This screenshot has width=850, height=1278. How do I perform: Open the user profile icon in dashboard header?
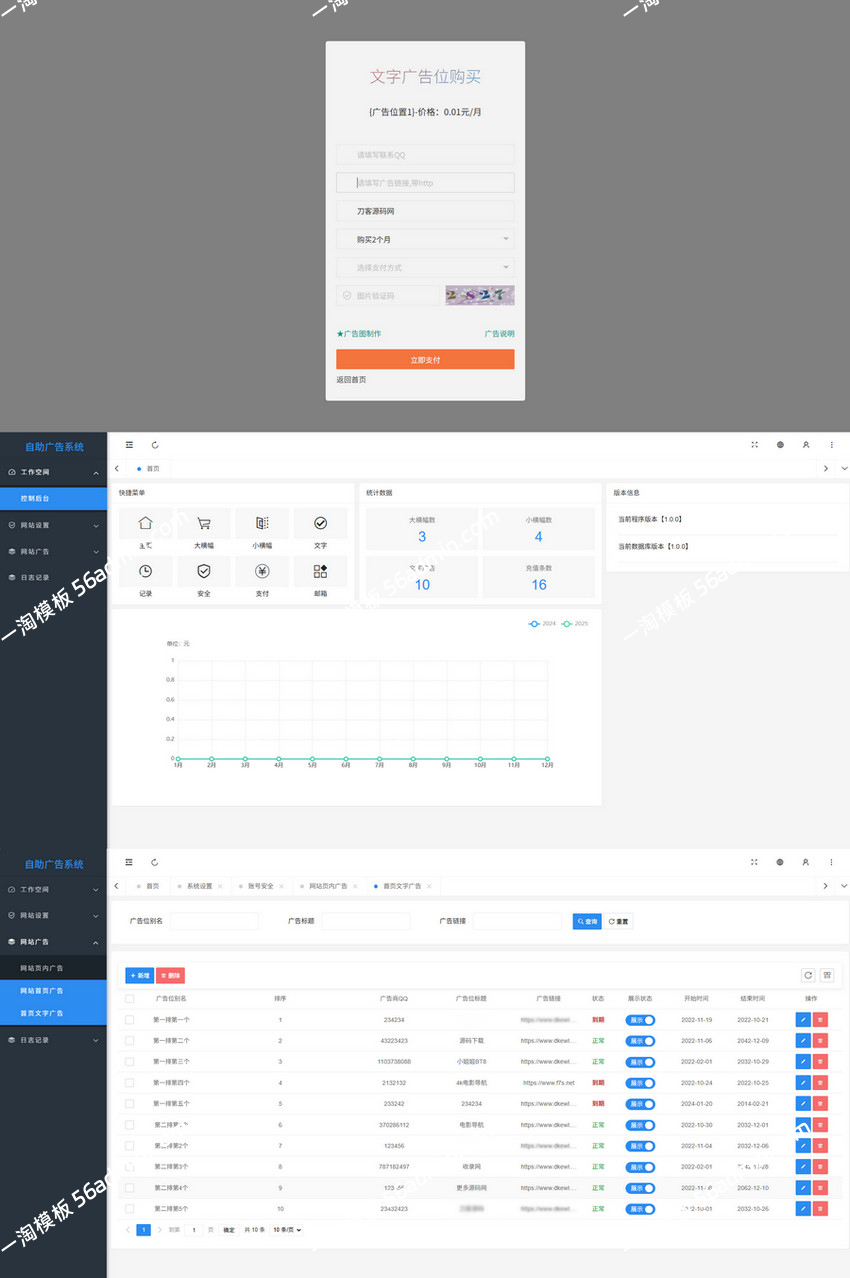click(x=806, y=445)
